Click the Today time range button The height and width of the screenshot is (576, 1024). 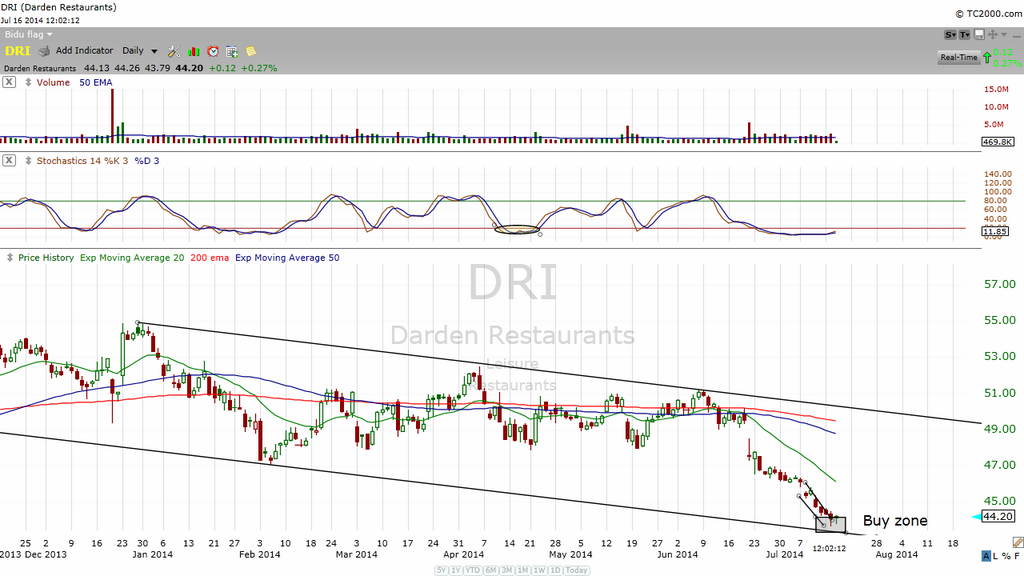click(576, 570)
